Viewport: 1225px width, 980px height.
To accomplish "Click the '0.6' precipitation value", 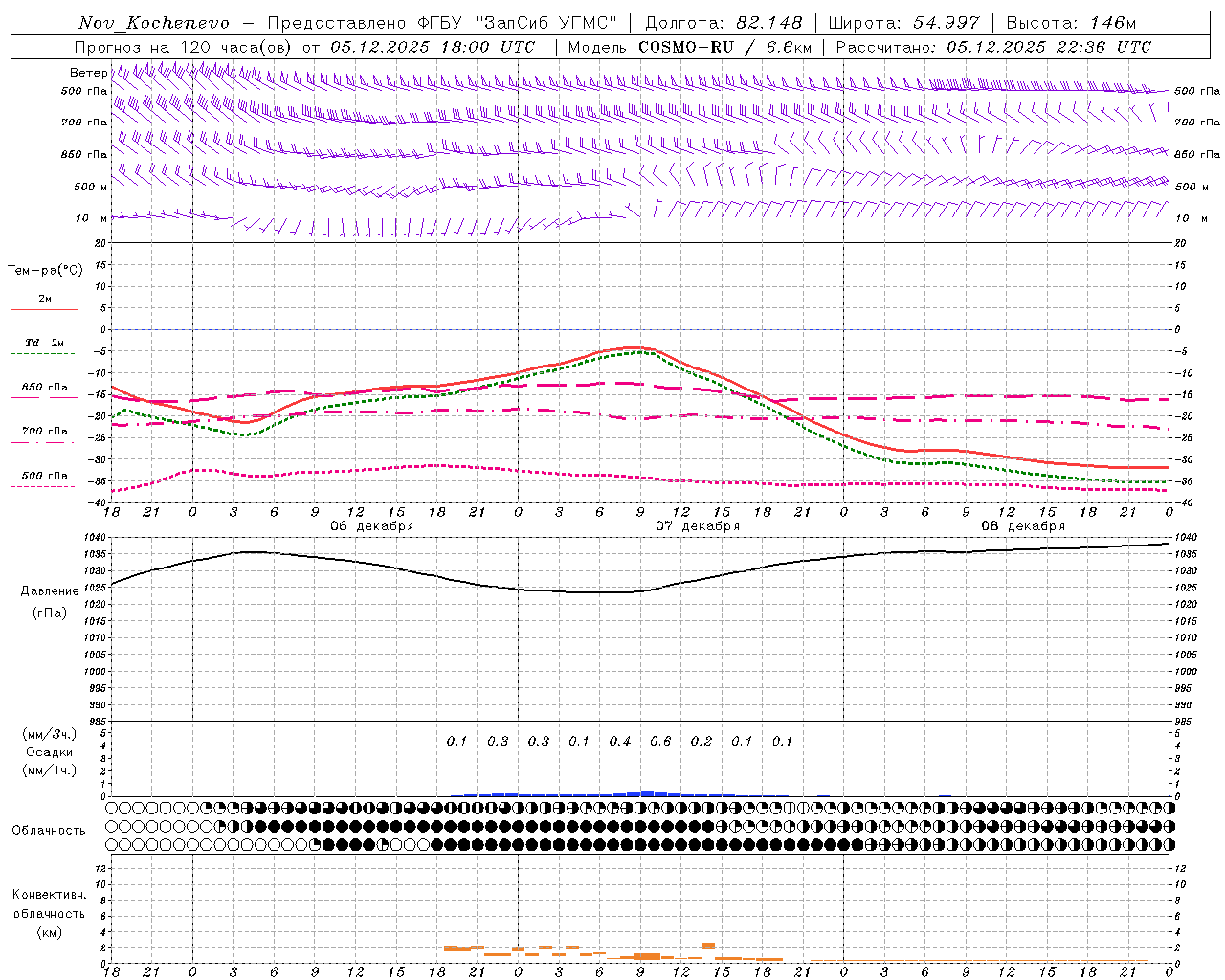I will coord(660,741).
